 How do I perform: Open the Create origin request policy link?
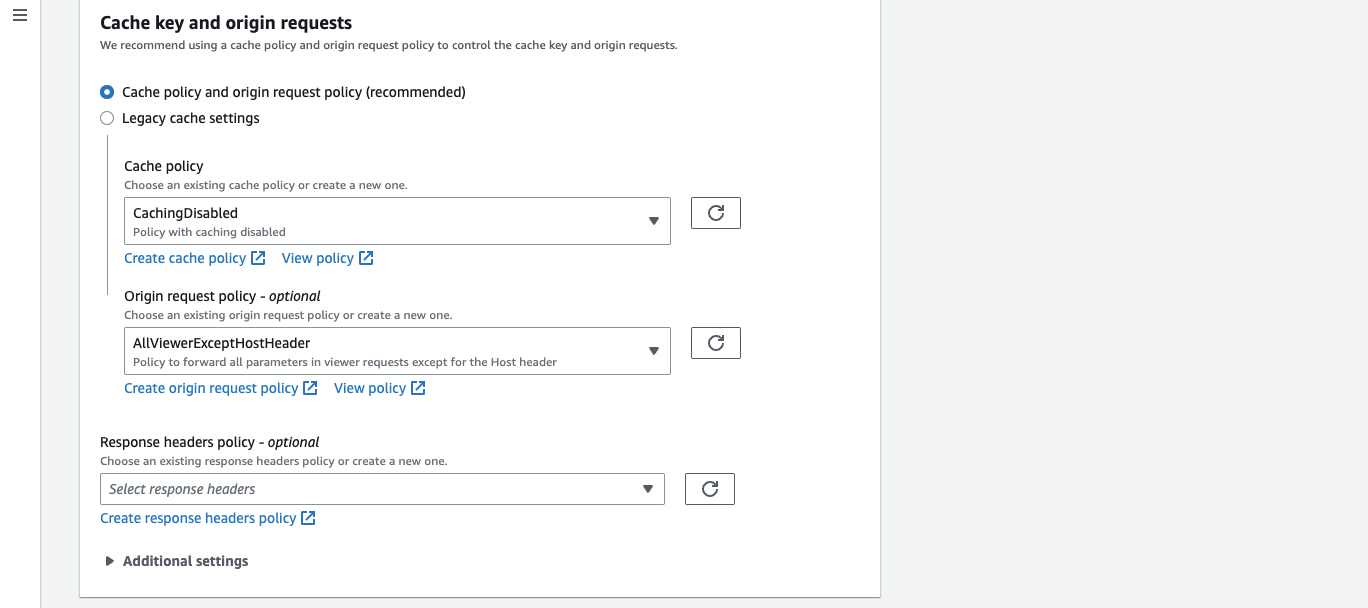212,387
